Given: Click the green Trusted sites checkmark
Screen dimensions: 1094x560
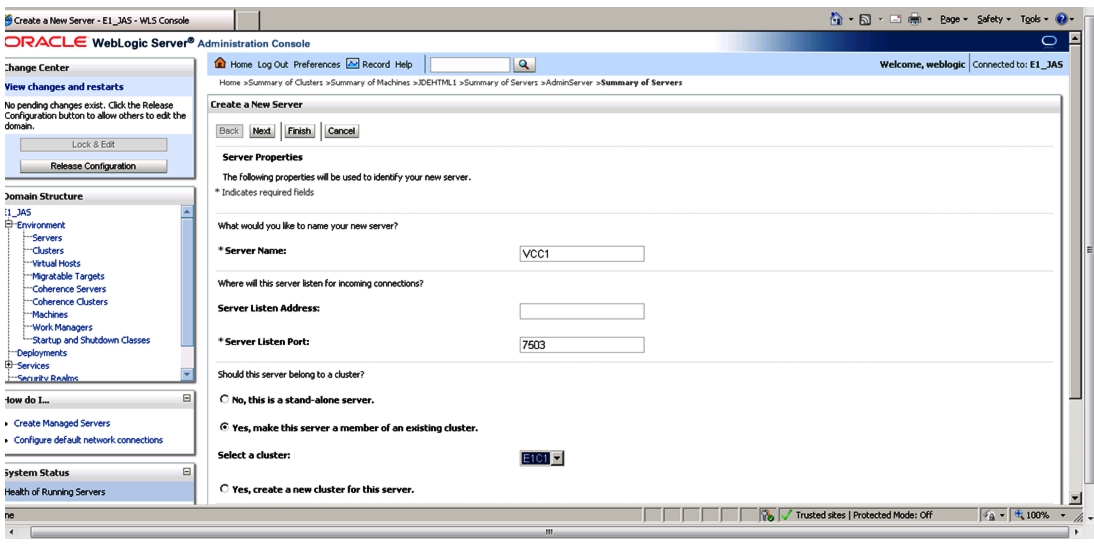Looking at the screenshot, I should pos(786,515).
